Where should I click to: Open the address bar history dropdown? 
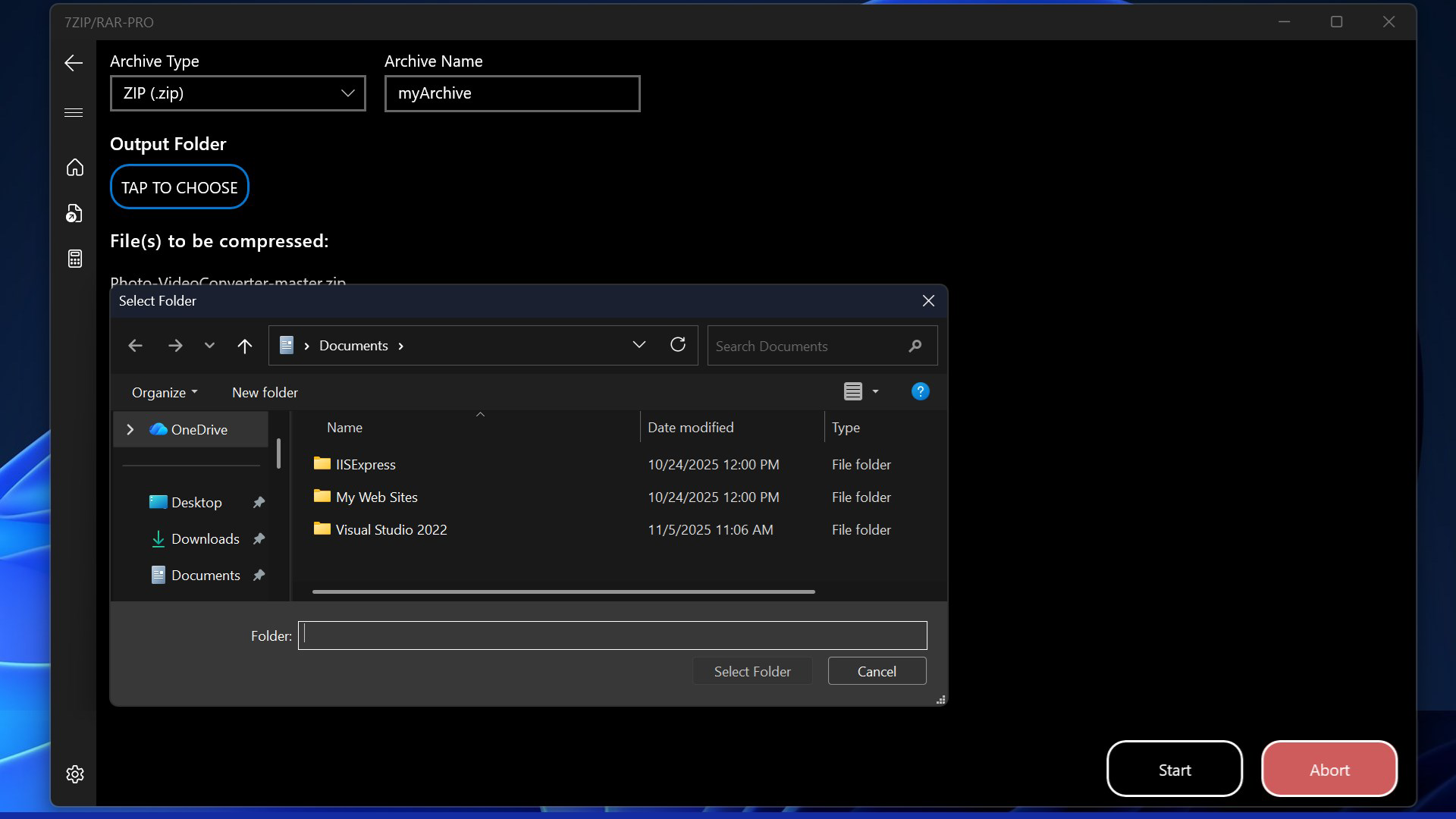[639, 344]
